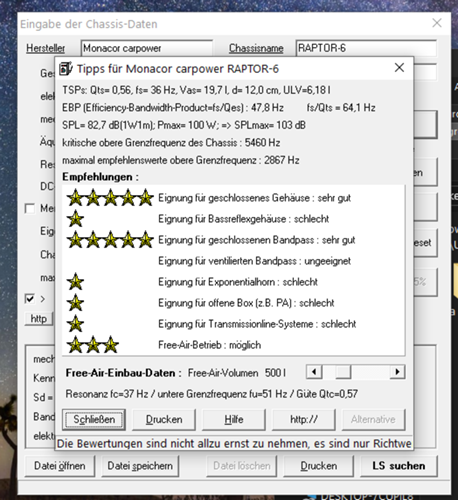Click the Chassisname label
The image size is (458, 500).
[256, 48]
